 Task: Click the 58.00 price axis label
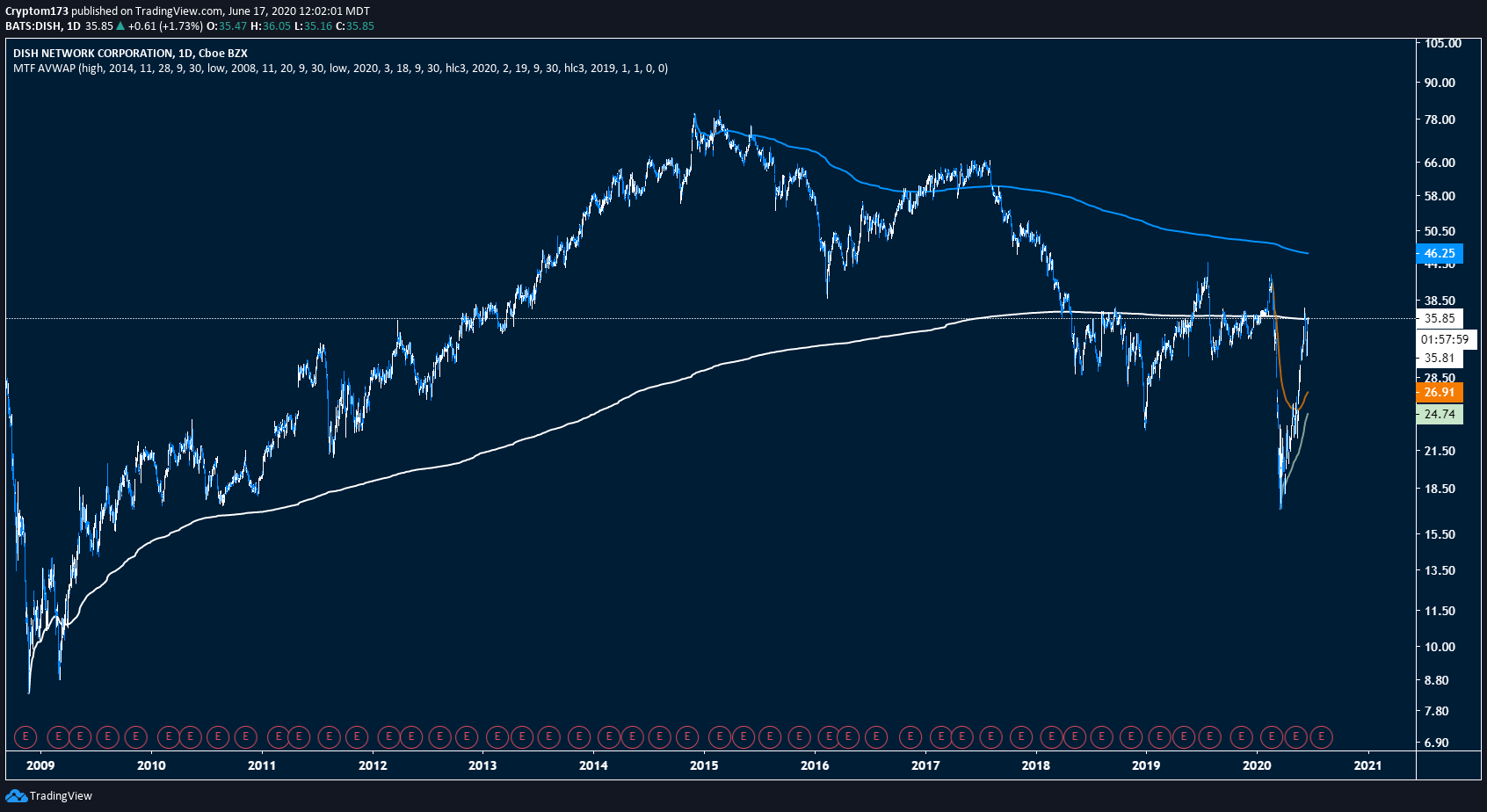pyautogui.click(x=1440, y=196)
